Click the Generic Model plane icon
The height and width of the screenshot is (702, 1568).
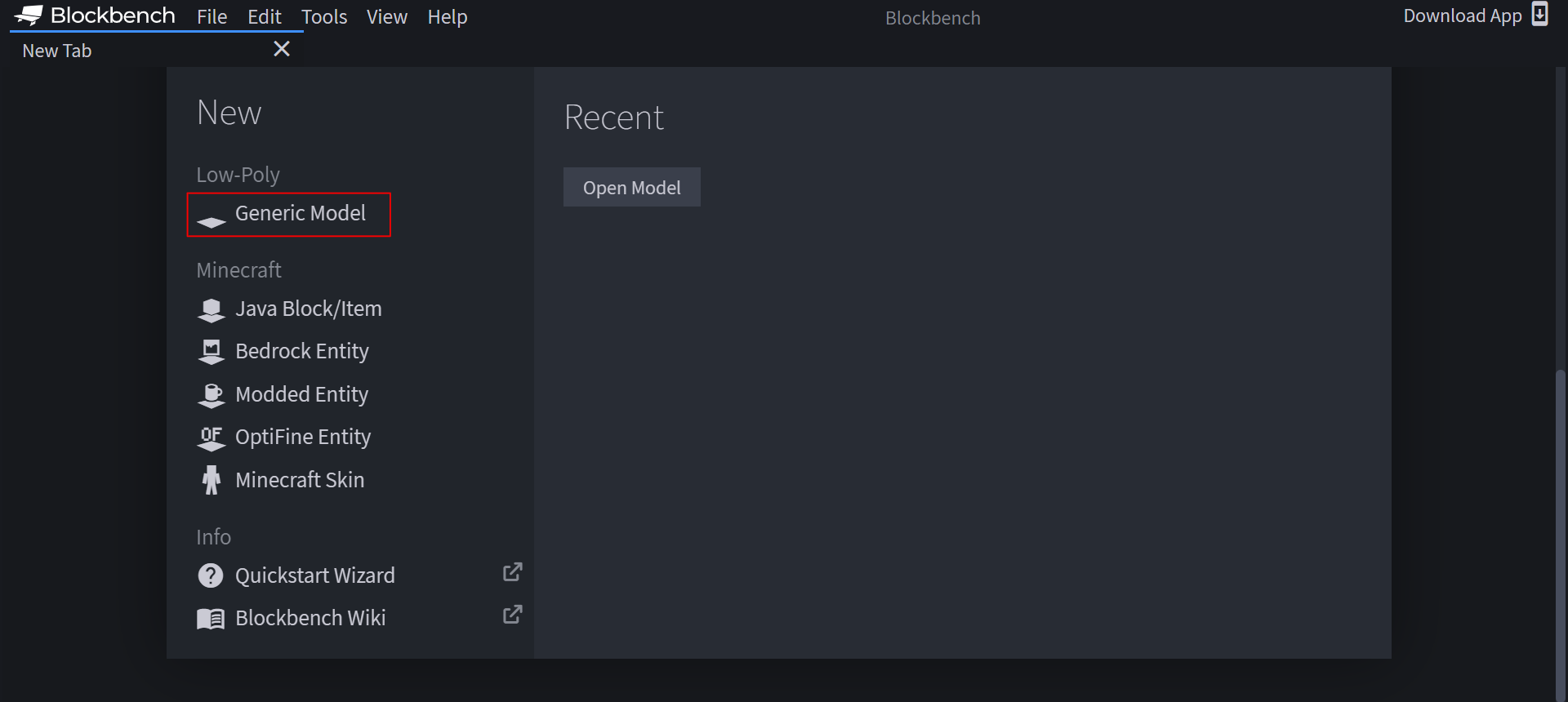tap(212, 222)
